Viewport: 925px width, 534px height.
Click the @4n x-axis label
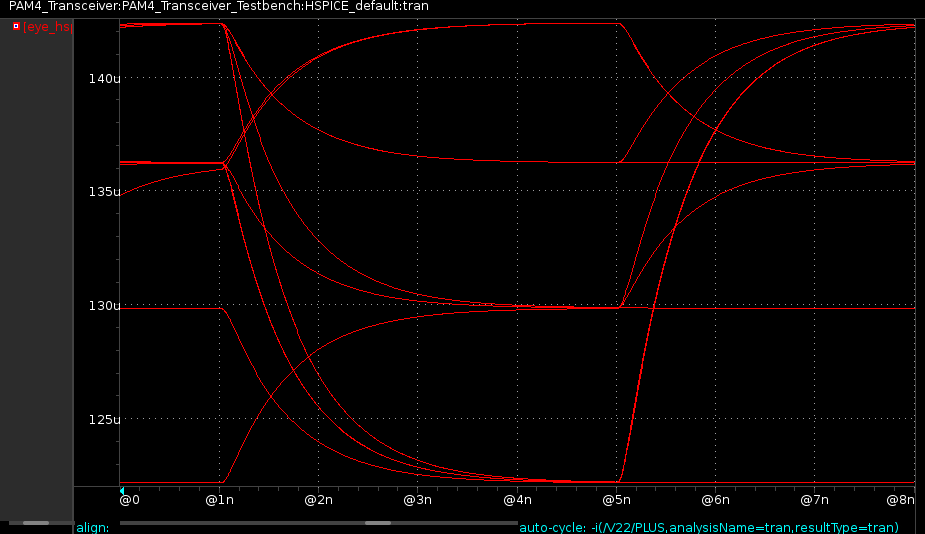tap(517, 500)
